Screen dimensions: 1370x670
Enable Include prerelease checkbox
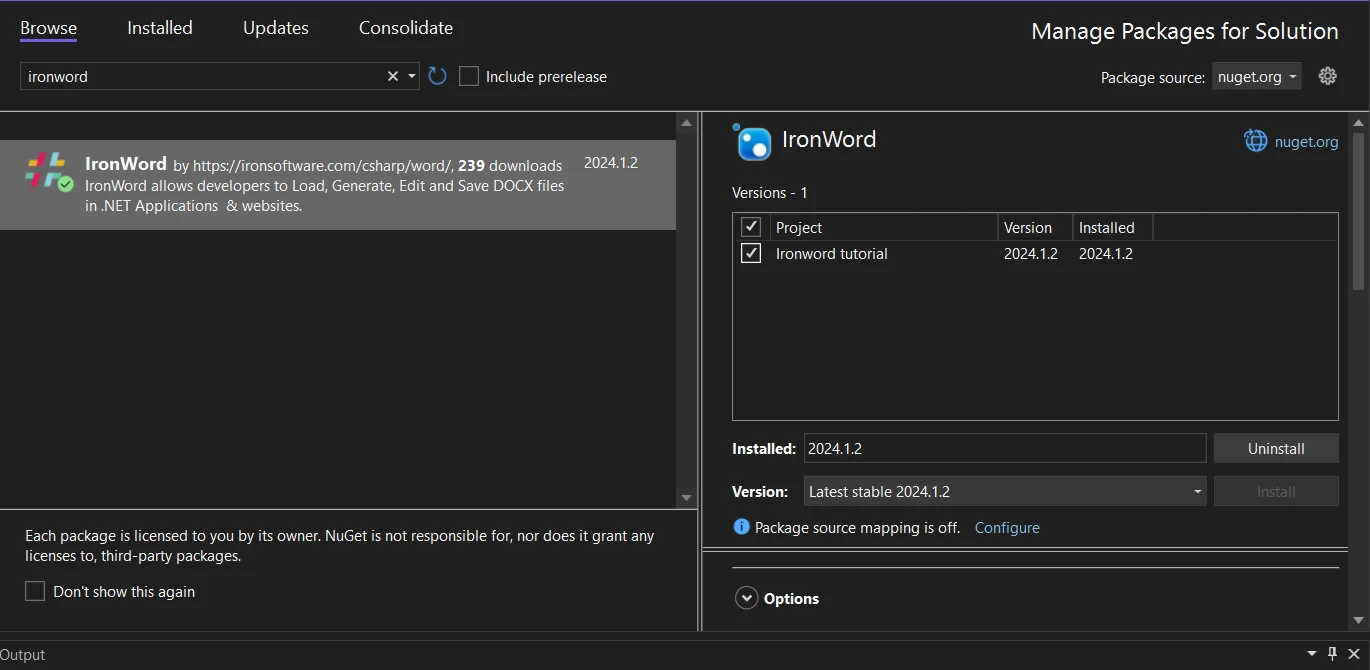click(469, 76)
